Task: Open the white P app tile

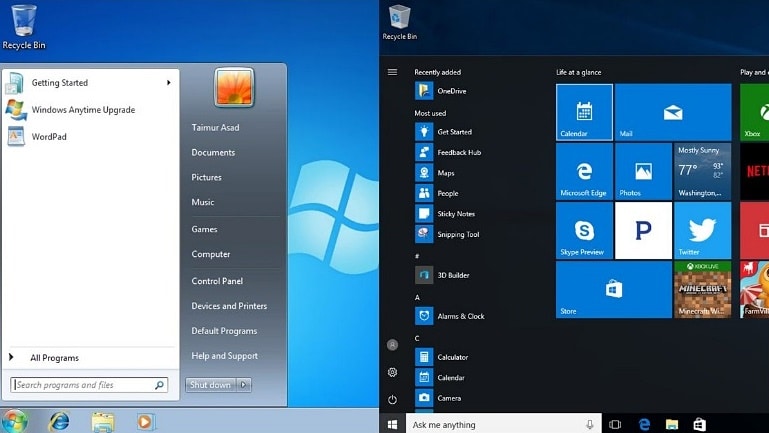Action: [643, 230]
